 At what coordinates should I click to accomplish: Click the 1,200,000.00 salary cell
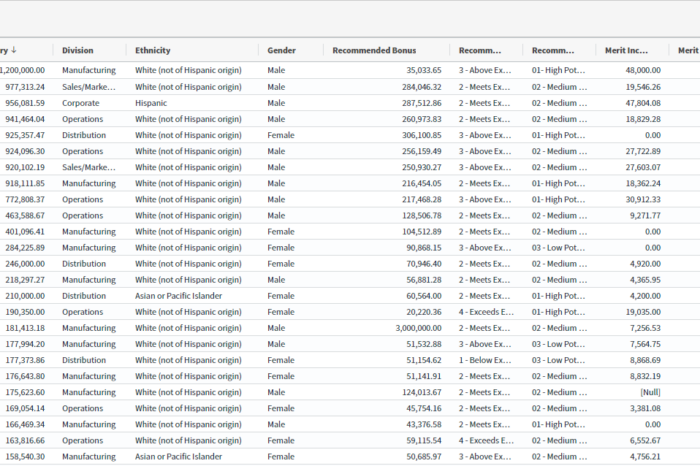pyautogui.click(x=22, y=71)
